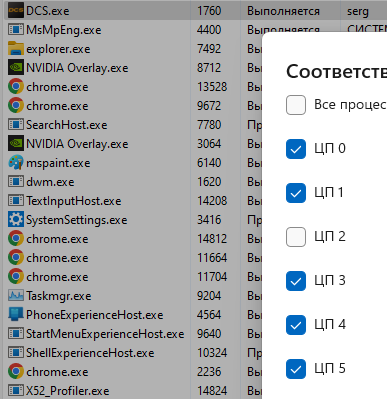Click chrome.exe icon with PID 14812

[16, 239]
